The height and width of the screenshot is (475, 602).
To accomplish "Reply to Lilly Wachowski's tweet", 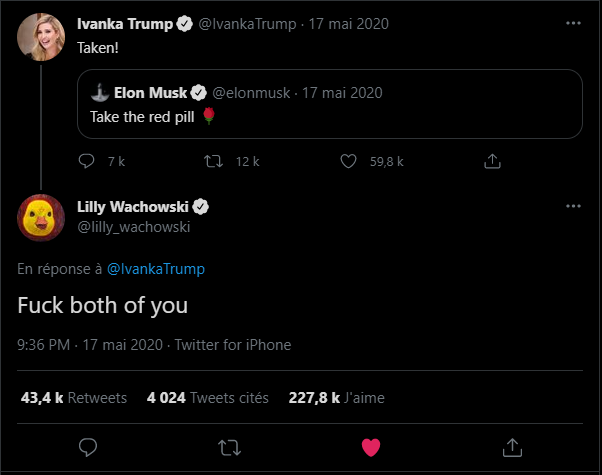I will pos(88,446).
